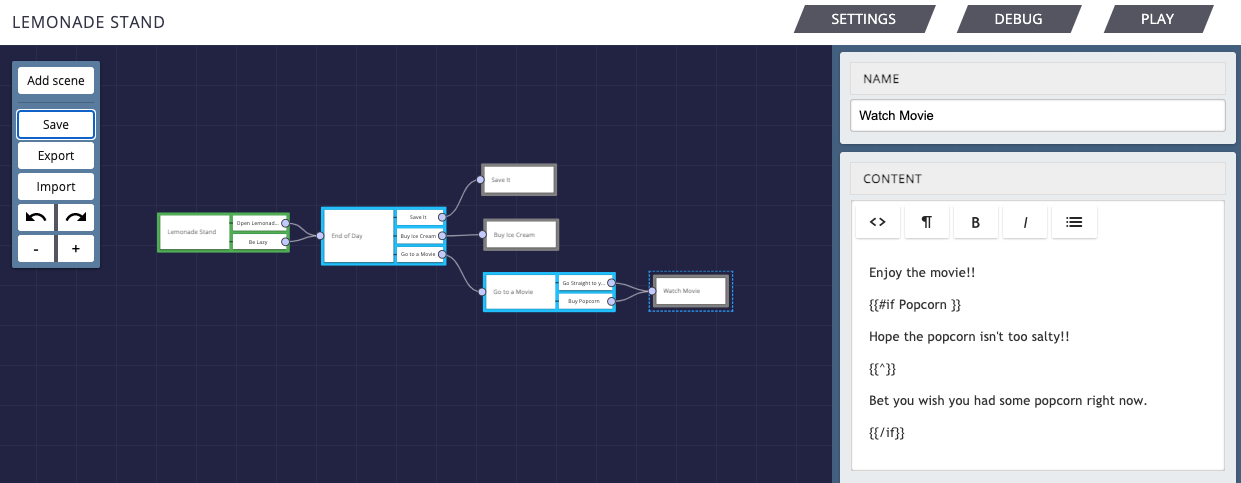The height and width of the screenshot is (483, 1241).
Task: Click output port of Open Lemonade choice
Action: (286, 223)
